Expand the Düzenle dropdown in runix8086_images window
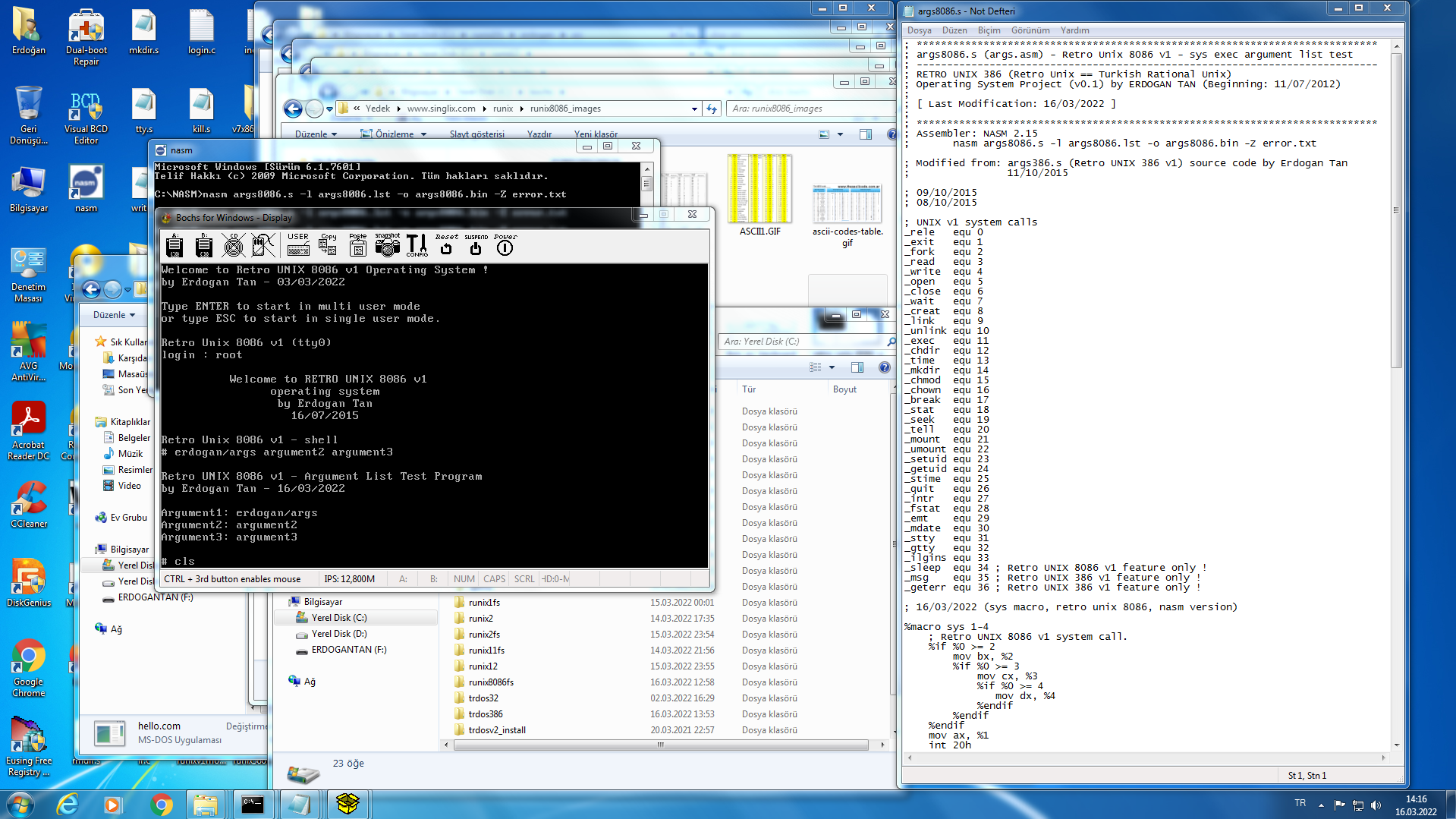1456x819 pixels. [x=316, y=134]
